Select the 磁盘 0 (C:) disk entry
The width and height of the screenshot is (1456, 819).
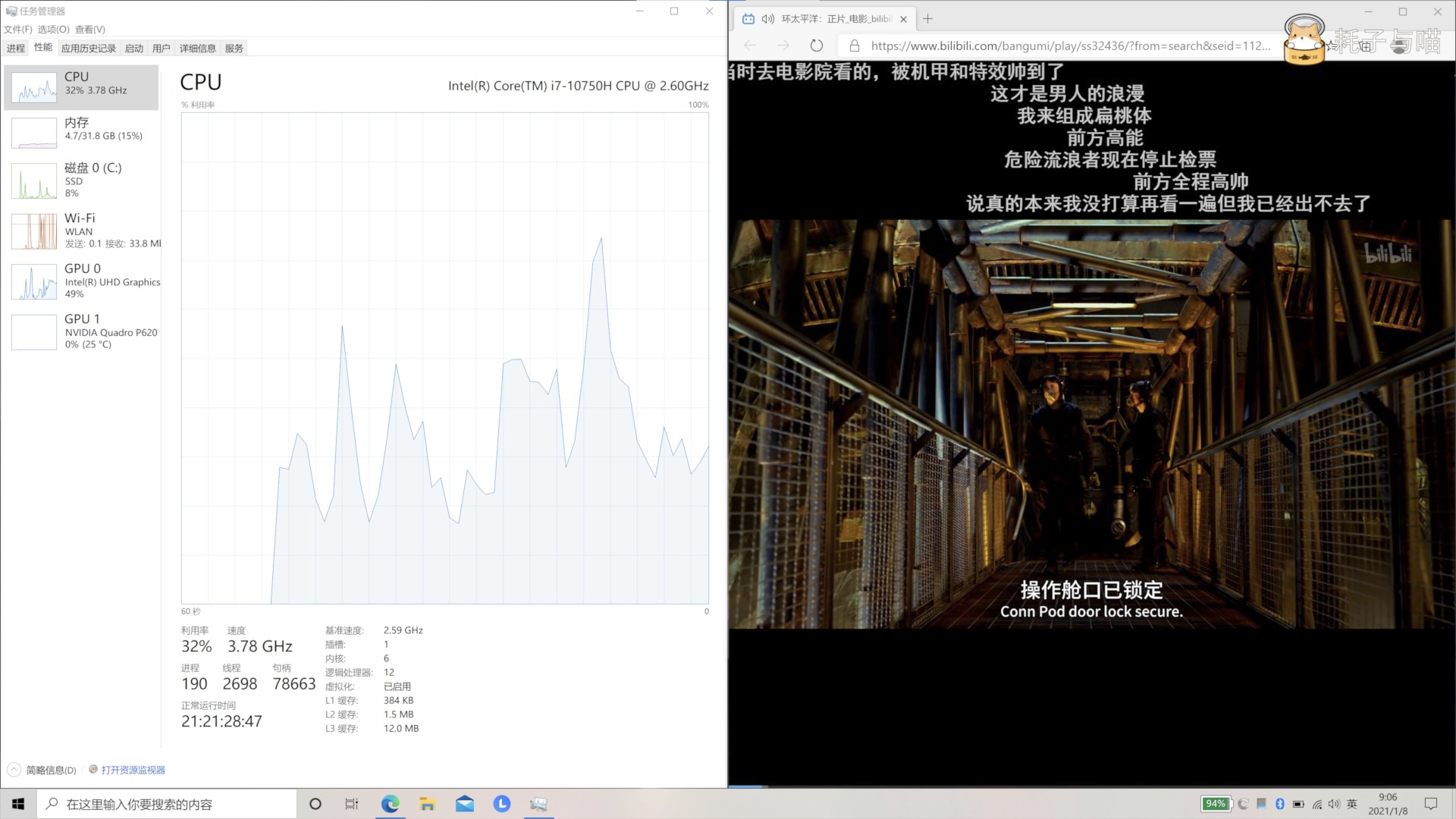coord(82,181)
